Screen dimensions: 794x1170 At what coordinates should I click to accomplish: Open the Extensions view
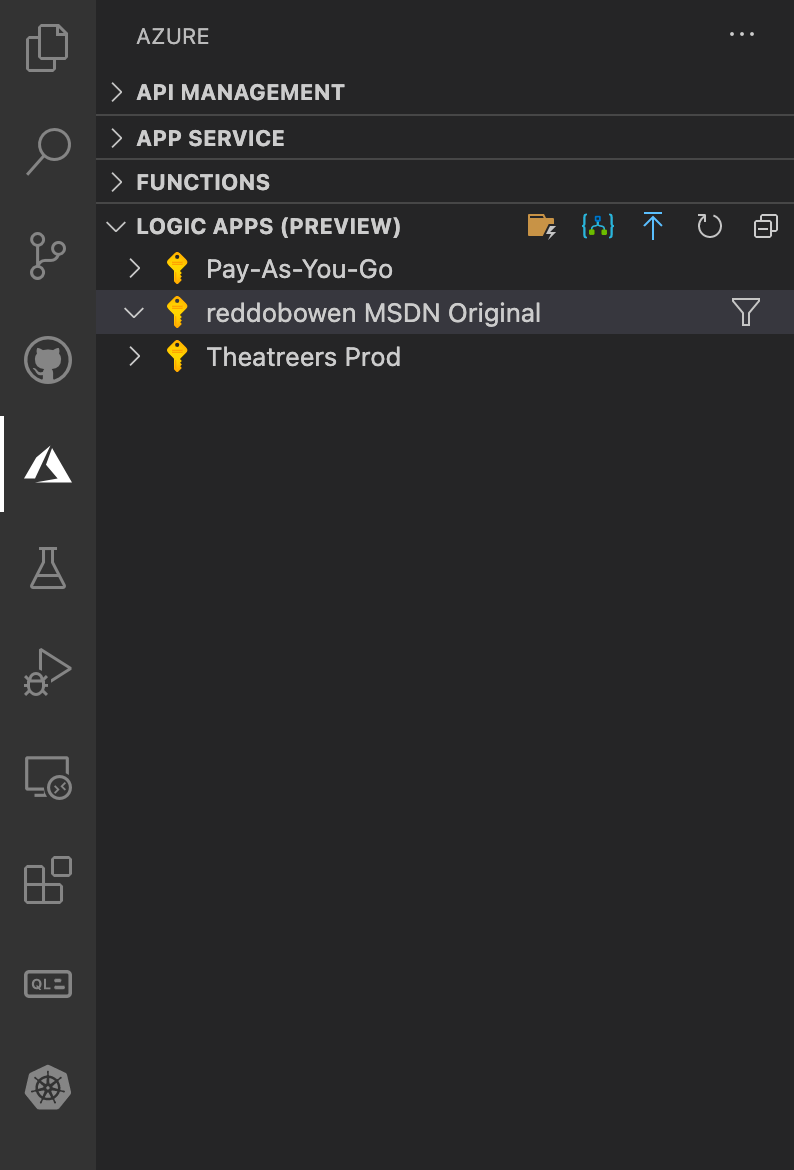47,881
